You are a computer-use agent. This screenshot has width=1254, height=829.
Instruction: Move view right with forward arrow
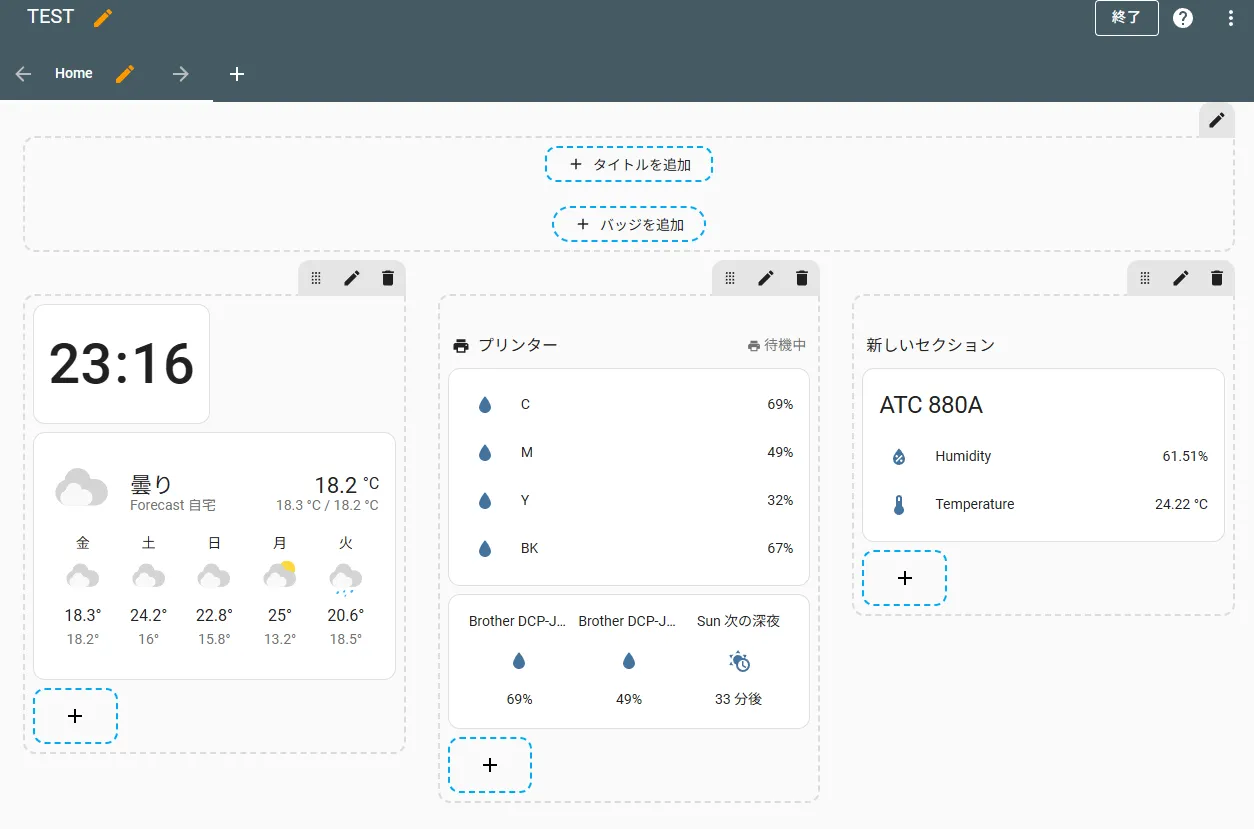(x=181, y=74)
